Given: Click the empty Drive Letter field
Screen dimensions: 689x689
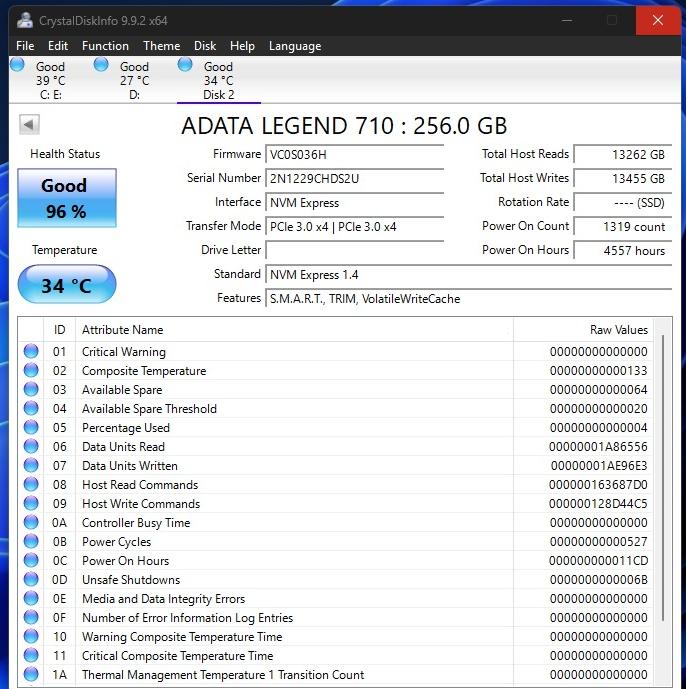Looking at the screenshot, I should 354,250.
